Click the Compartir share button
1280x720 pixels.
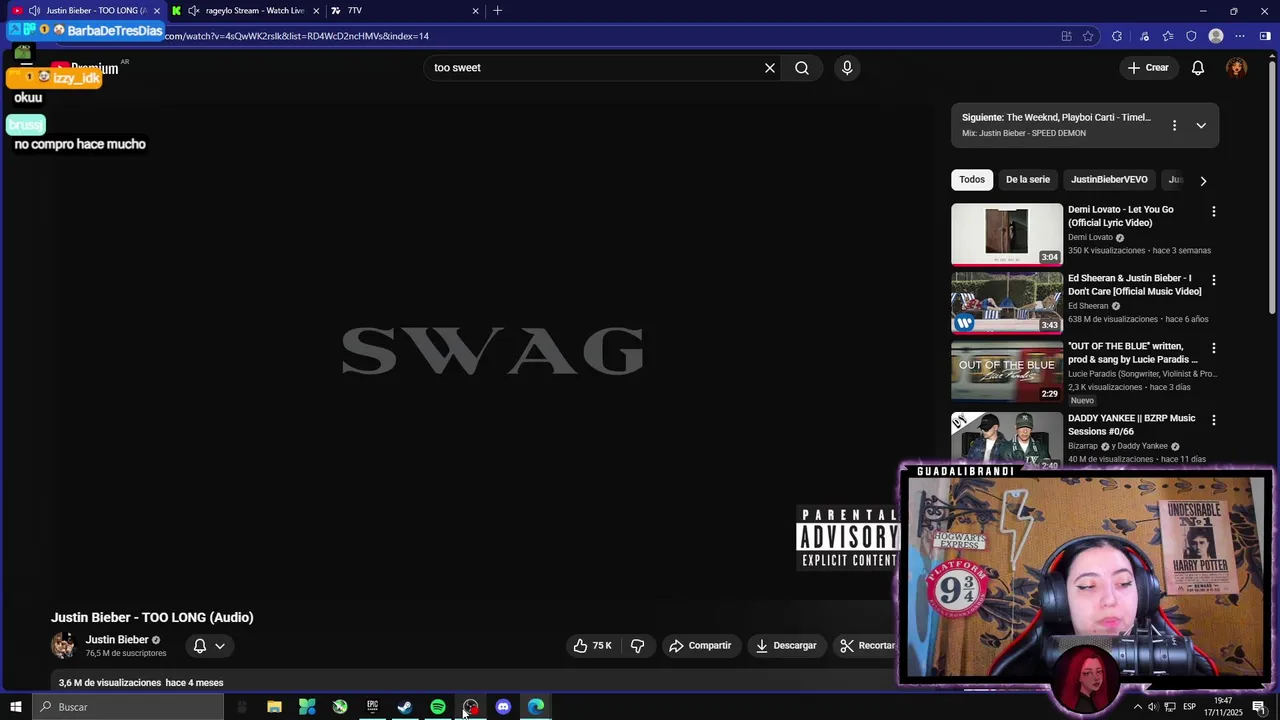700,646
